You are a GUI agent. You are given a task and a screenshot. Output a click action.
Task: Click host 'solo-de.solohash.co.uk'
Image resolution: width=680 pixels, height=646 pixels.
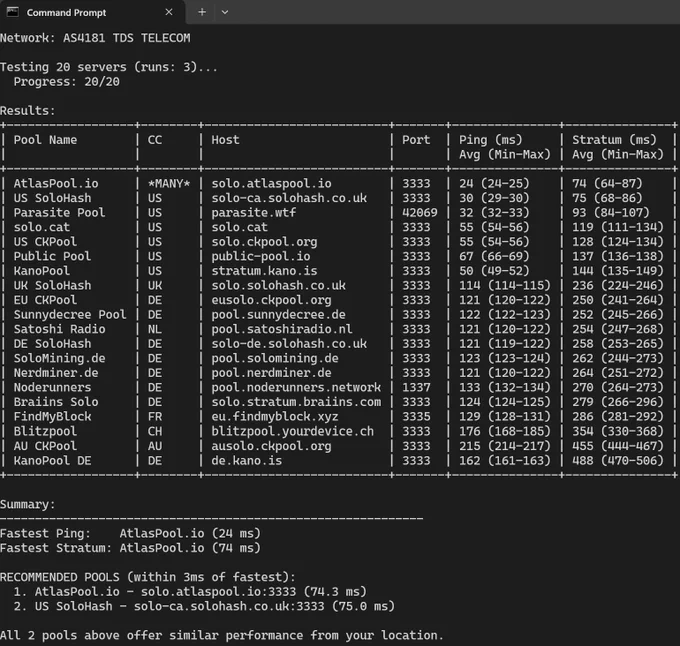[x=289, y=344]
